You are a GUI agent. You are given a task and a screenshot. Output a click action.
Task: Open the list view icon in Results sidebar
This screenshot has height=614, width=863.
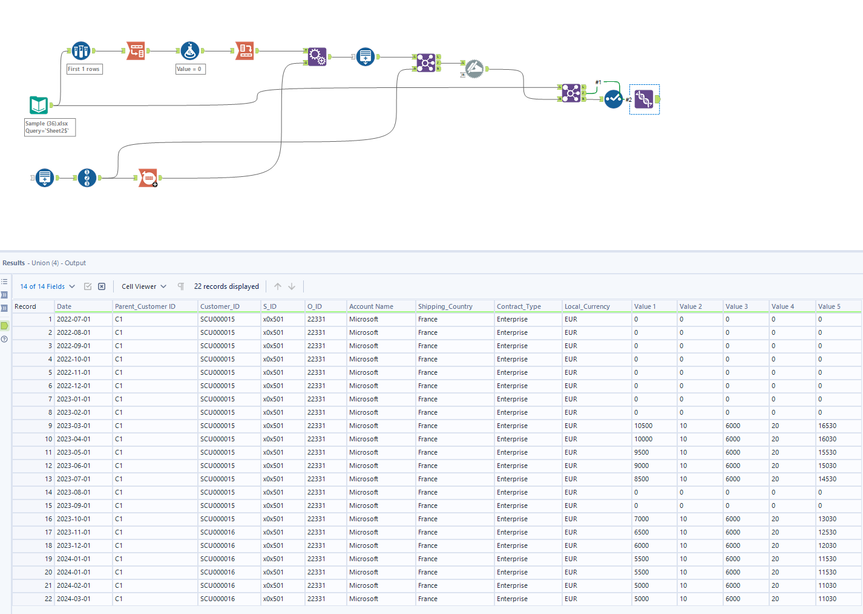click(x=4, y=281)
